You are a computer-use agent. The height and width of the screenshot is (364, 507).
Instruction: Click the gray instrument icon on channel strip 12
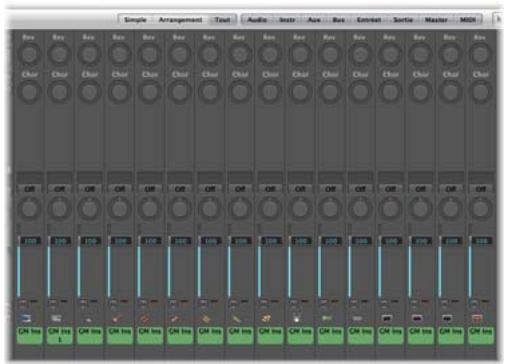[x=357, y=319]
